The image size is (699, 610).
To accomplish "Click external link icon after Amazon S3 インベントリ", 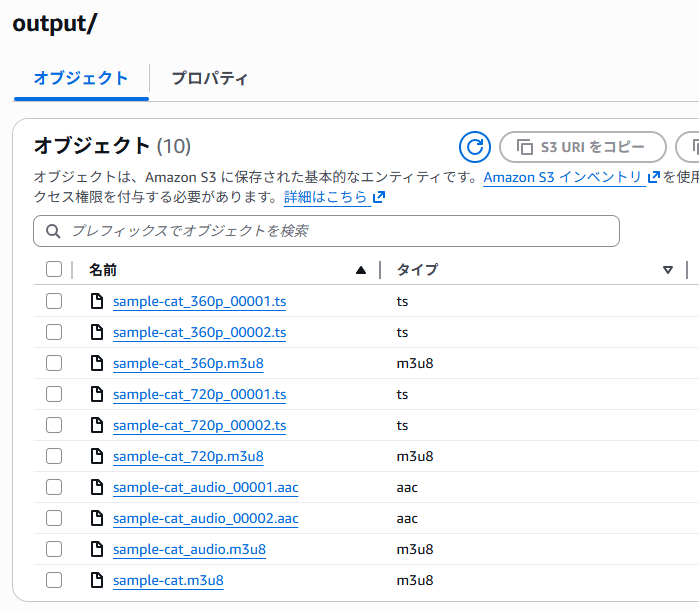I will (654, 177).
